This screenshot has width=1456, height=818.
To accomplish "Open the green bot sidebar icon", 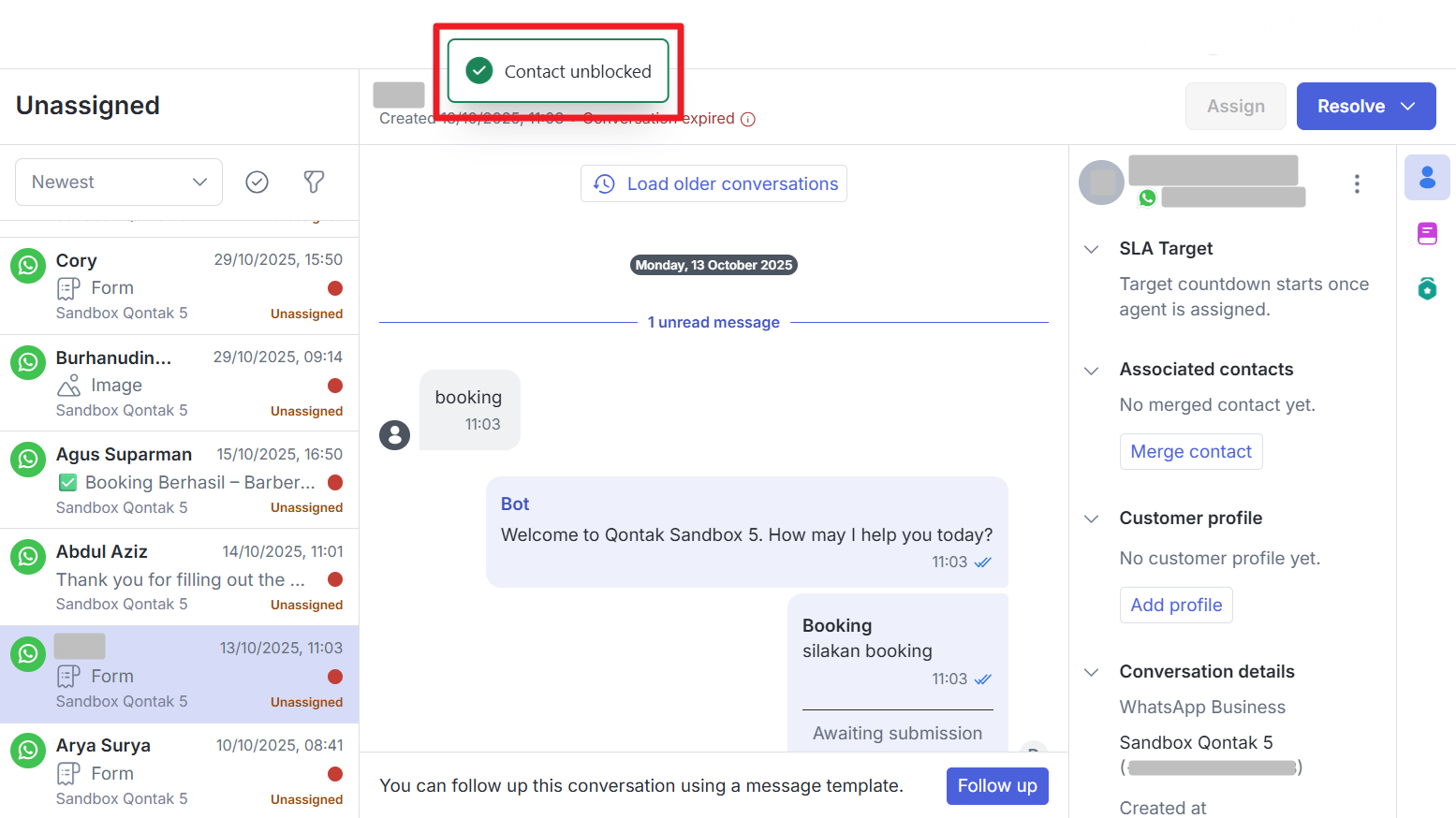I will pos(1426,288).
